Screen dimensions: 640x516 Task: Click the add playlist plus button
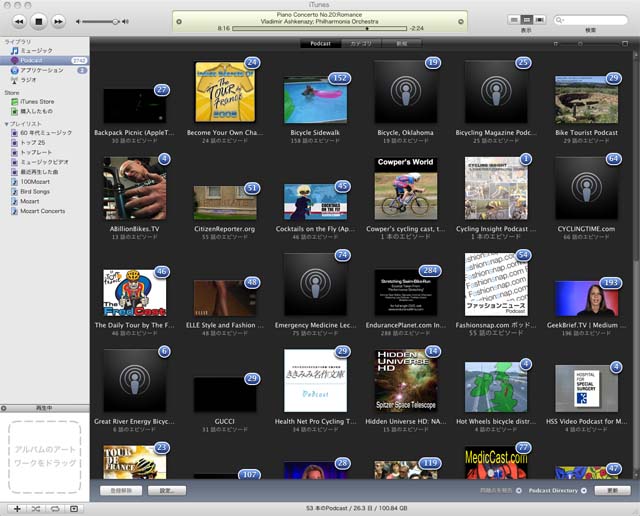[x=17, y=509]
